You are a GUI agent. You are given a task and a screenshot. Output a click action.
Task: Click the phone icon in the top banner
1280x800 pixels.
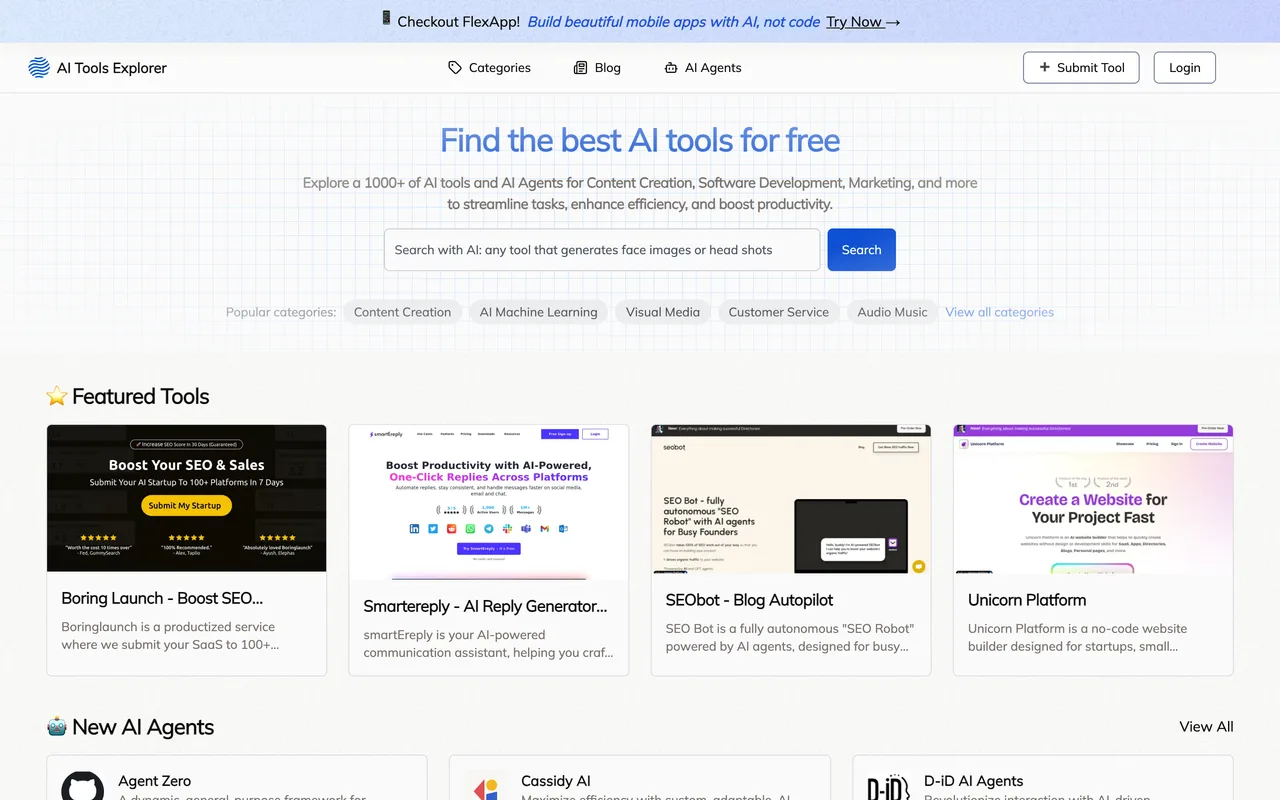[386, 19]
